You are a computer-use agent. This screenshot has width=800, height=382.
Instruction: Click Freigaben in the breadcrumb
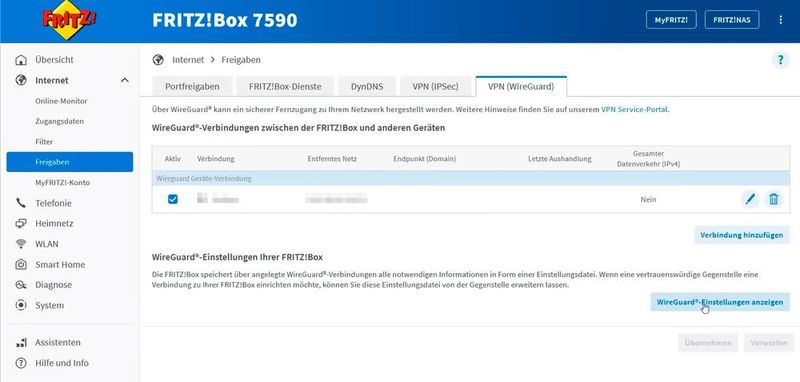[x=241, y=60]
